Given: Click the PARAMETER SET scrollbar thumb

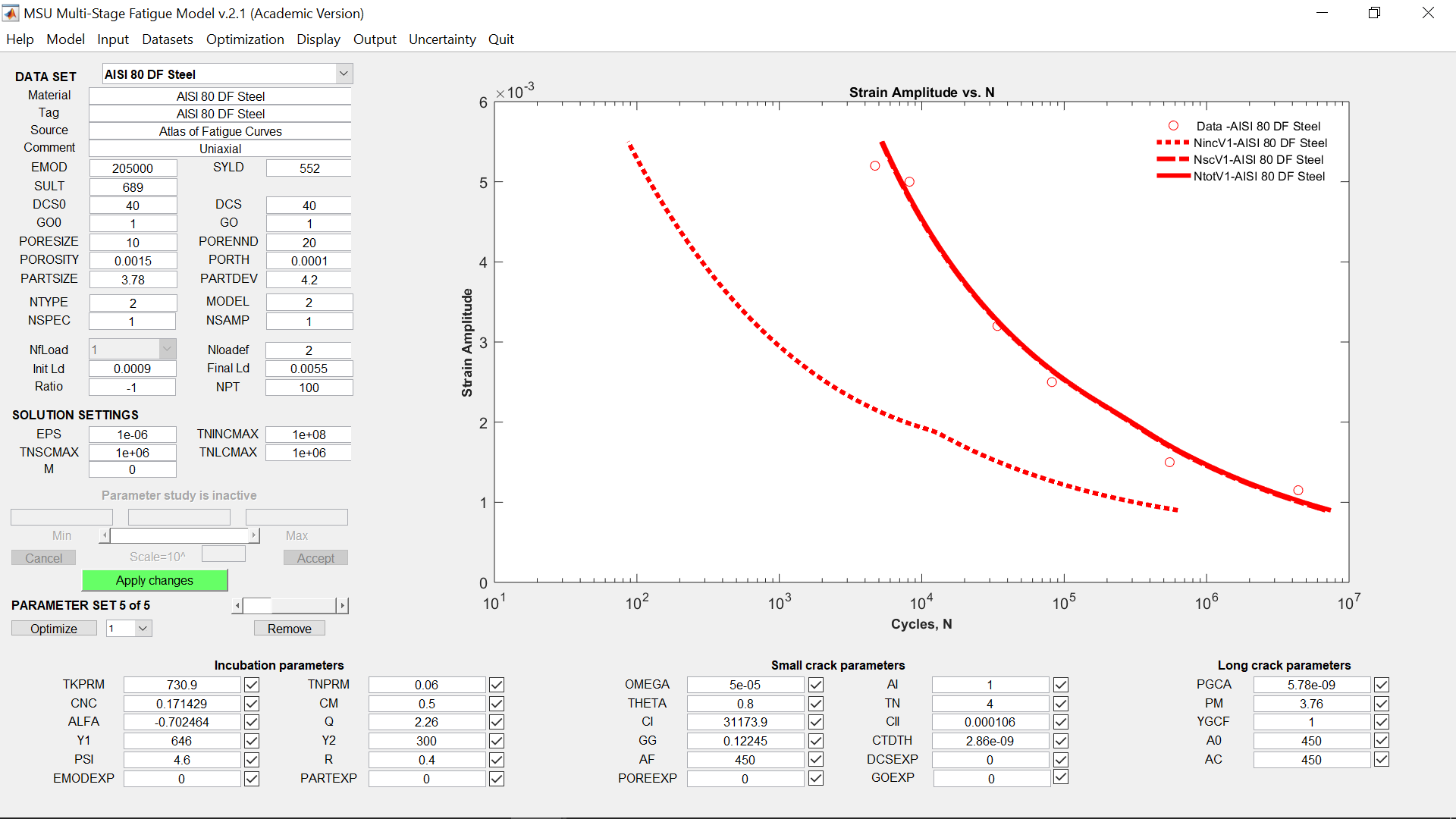Looking at the screenshot, I should [x=258, y=605].
